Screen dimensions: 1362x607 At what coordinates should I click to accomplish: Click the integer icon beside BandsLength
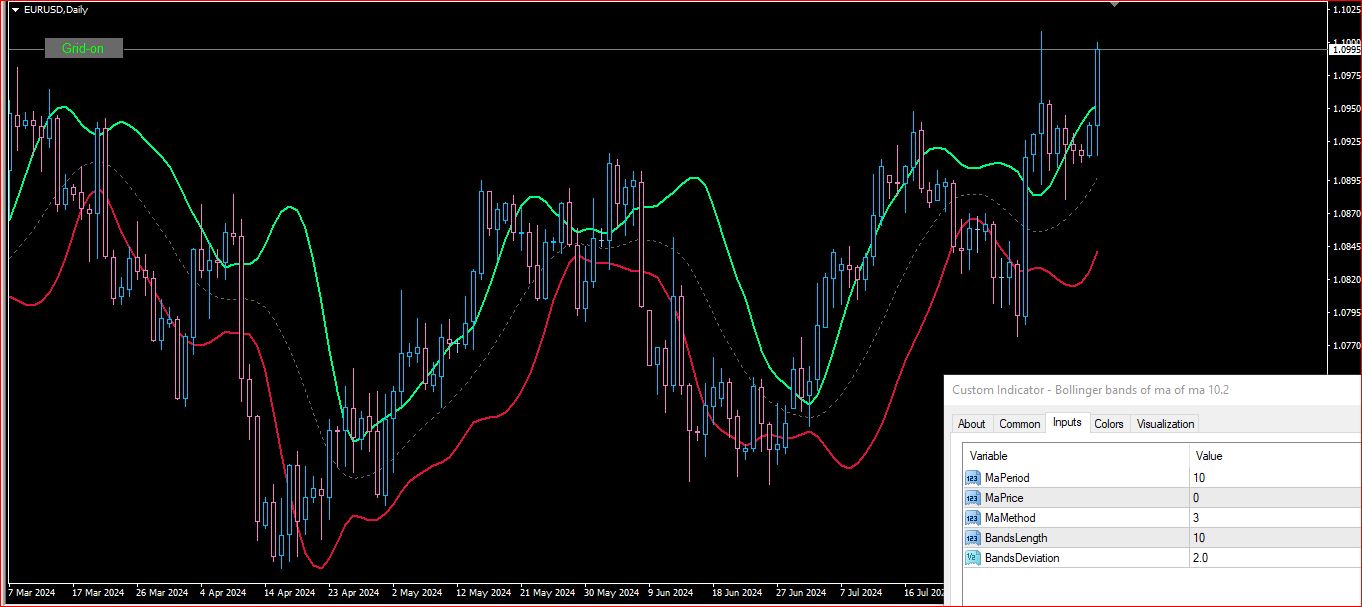pos(973,538)
